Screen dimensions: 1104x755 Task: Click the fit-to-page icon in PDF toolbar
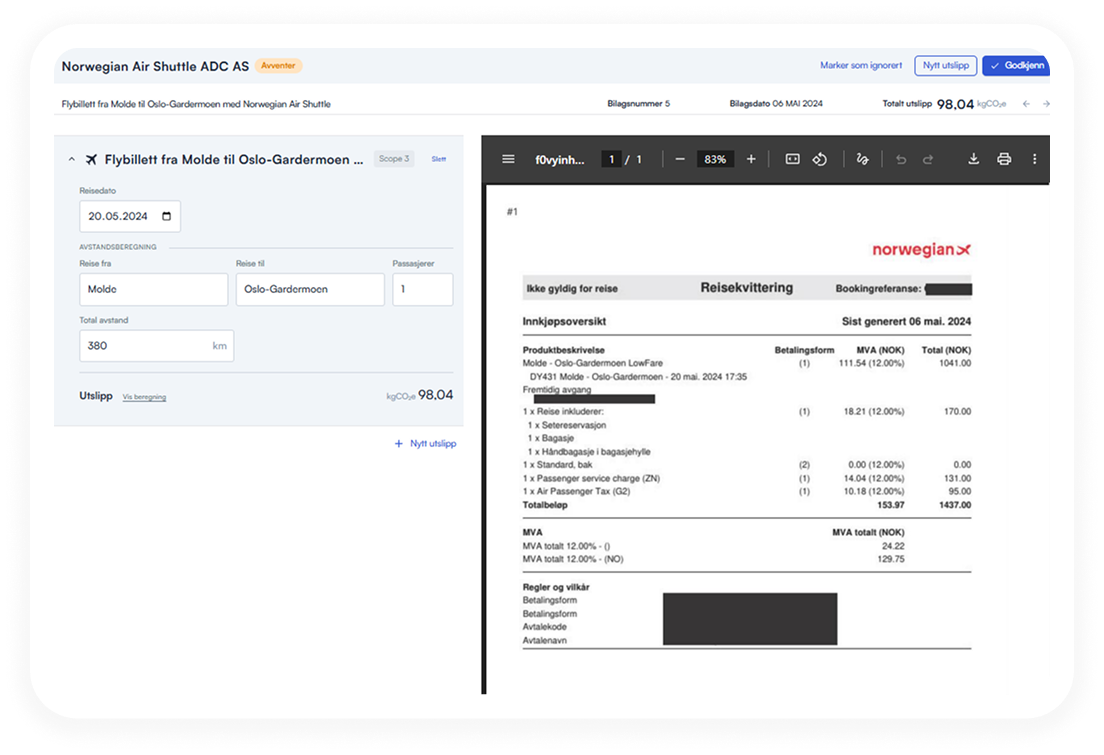point(792,159)
